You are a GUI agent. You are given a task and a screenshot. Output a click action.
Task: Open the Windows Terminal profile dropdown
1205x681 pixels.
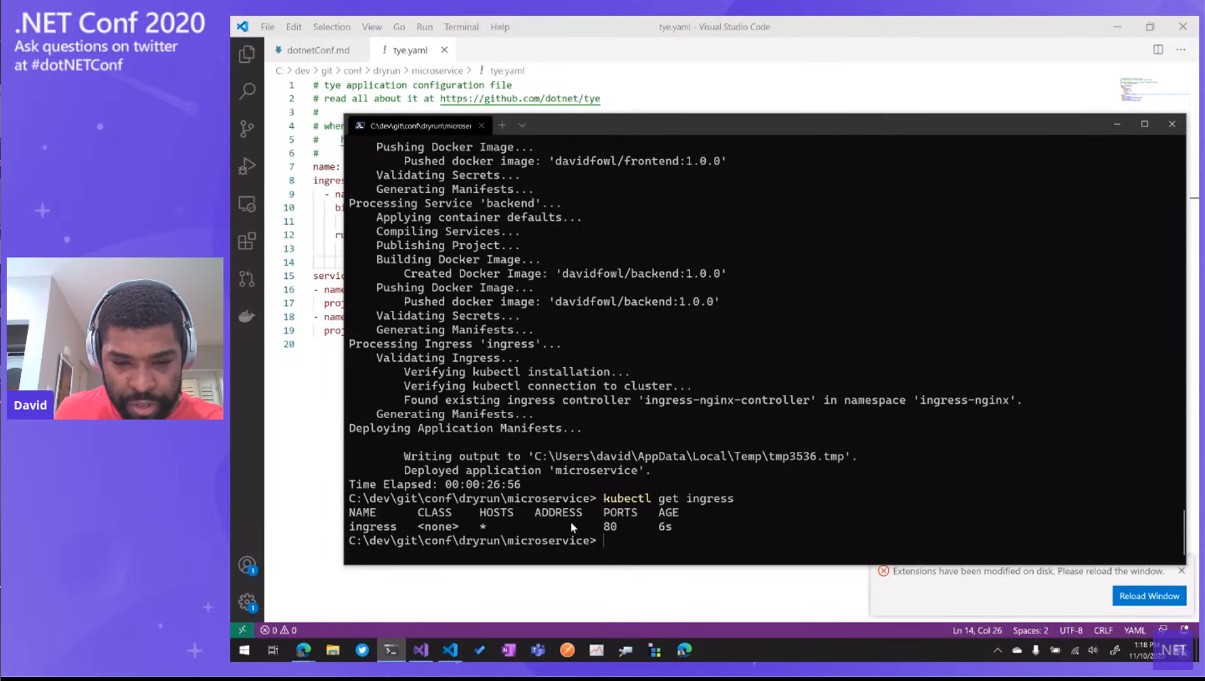[x=522, y=125]
